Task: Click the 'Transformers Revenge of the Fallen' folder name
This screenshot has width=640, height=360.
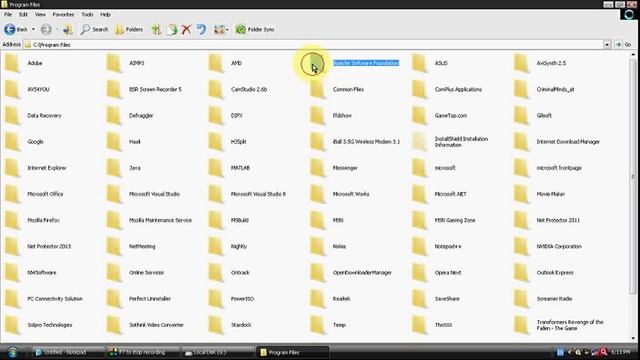Action: 570,325
